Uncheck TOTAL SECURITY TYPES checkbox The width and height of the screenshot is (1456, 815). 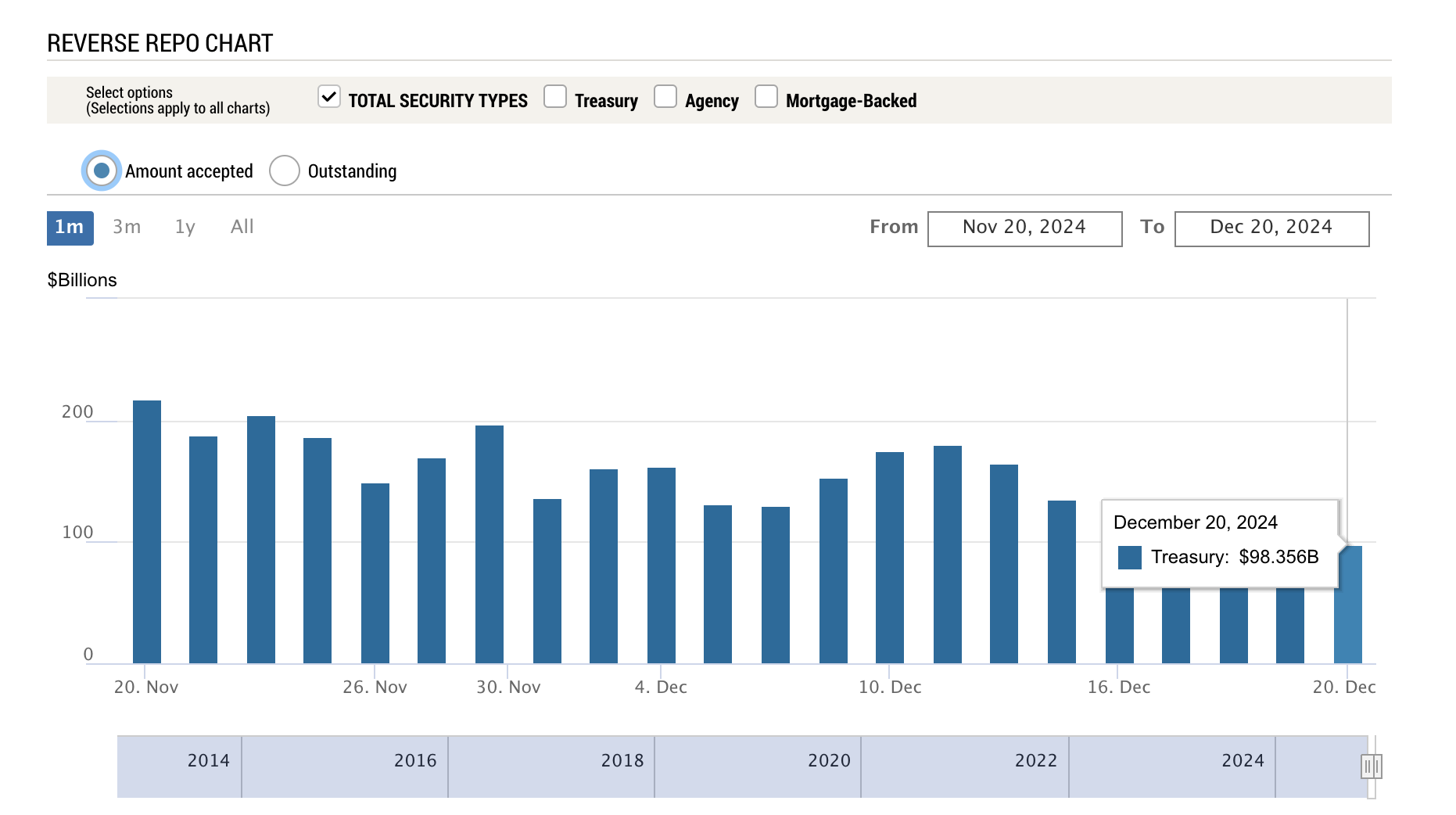[x=329, y=97]
